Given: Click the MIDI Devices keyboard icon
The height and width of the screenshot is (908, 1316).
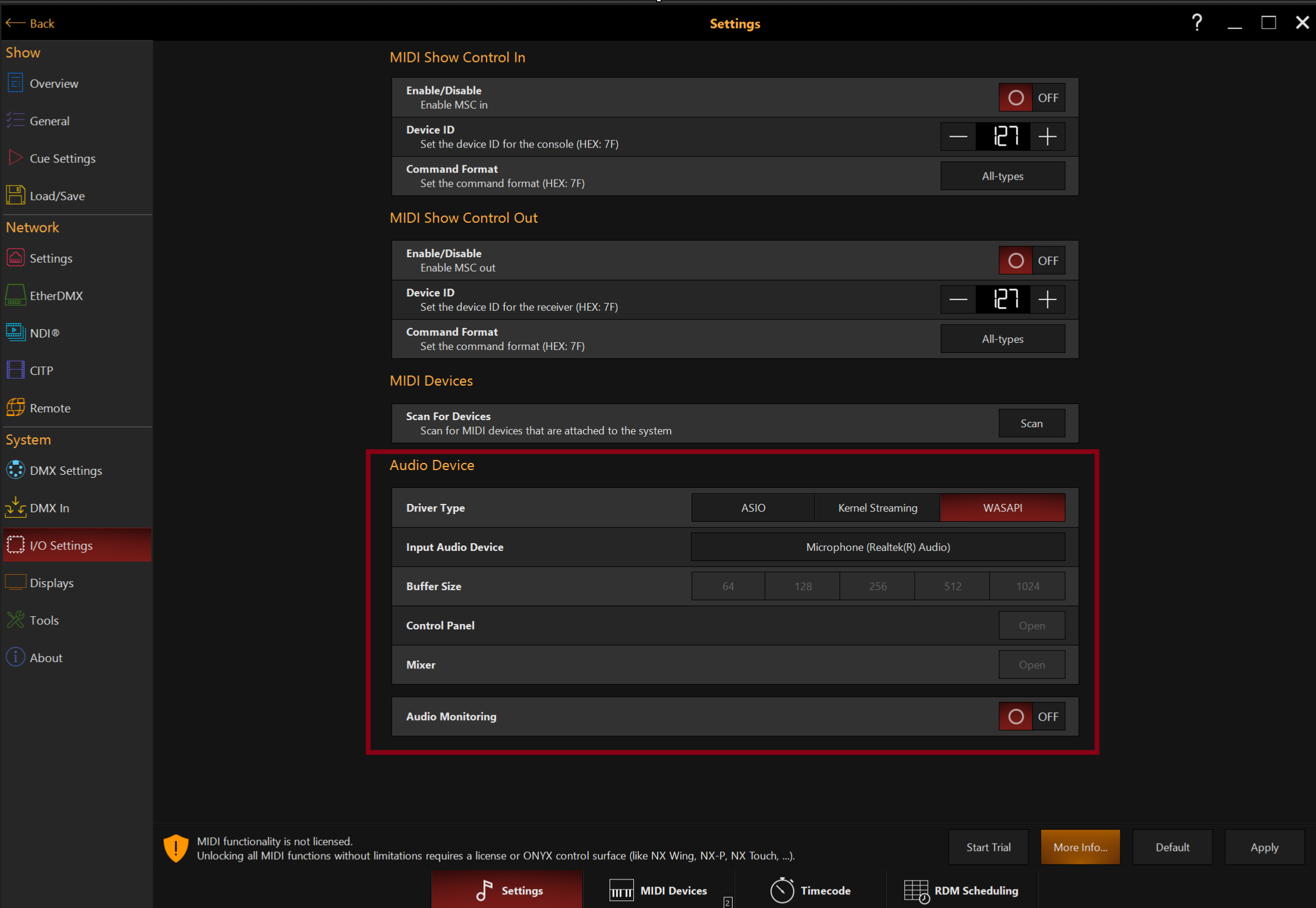Looking at the screenshot, I should (x=621, y=890).
